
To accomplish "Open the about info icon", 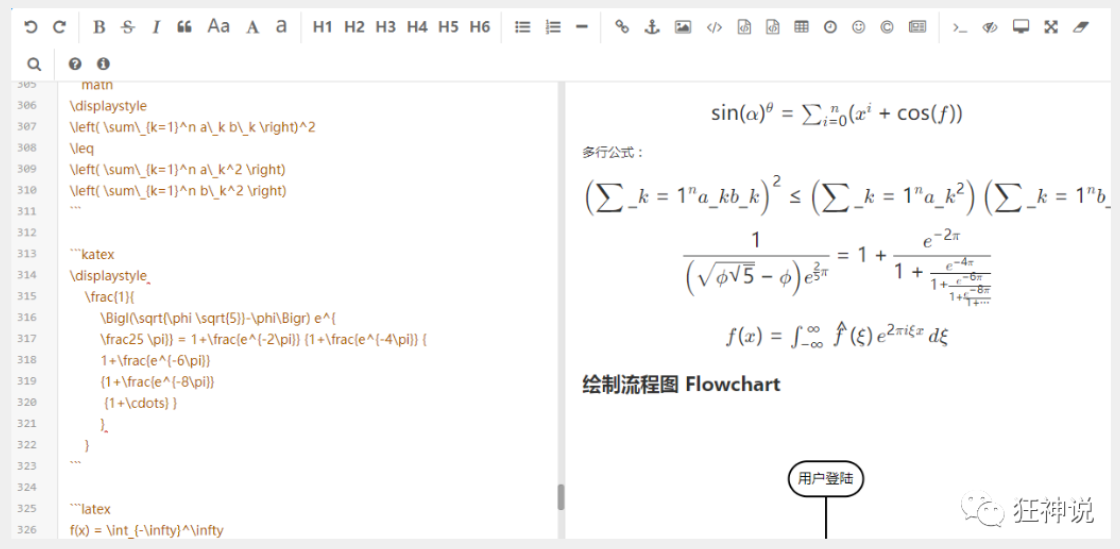I will pyautogui.click(x=104, y=64).
